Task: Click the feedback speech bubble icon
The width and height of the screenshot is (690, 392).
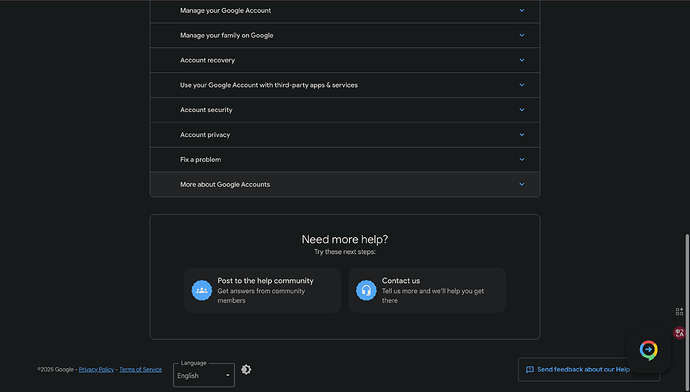Action: 530,370
